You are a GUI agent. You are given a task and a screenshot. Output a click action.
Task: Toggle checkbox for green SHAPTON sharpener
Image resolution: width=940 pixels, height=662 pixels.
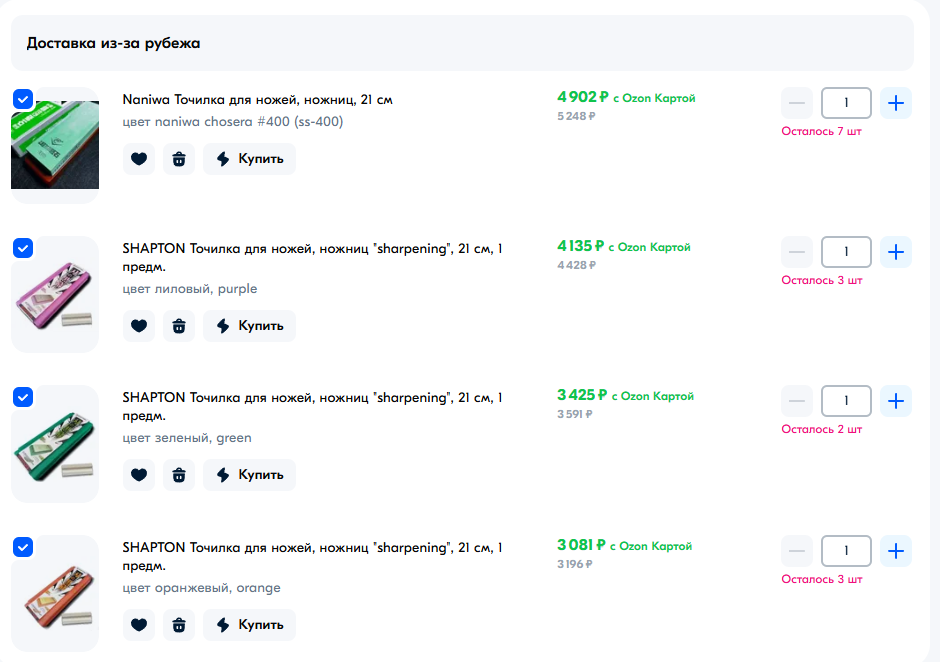coord(23,397)
